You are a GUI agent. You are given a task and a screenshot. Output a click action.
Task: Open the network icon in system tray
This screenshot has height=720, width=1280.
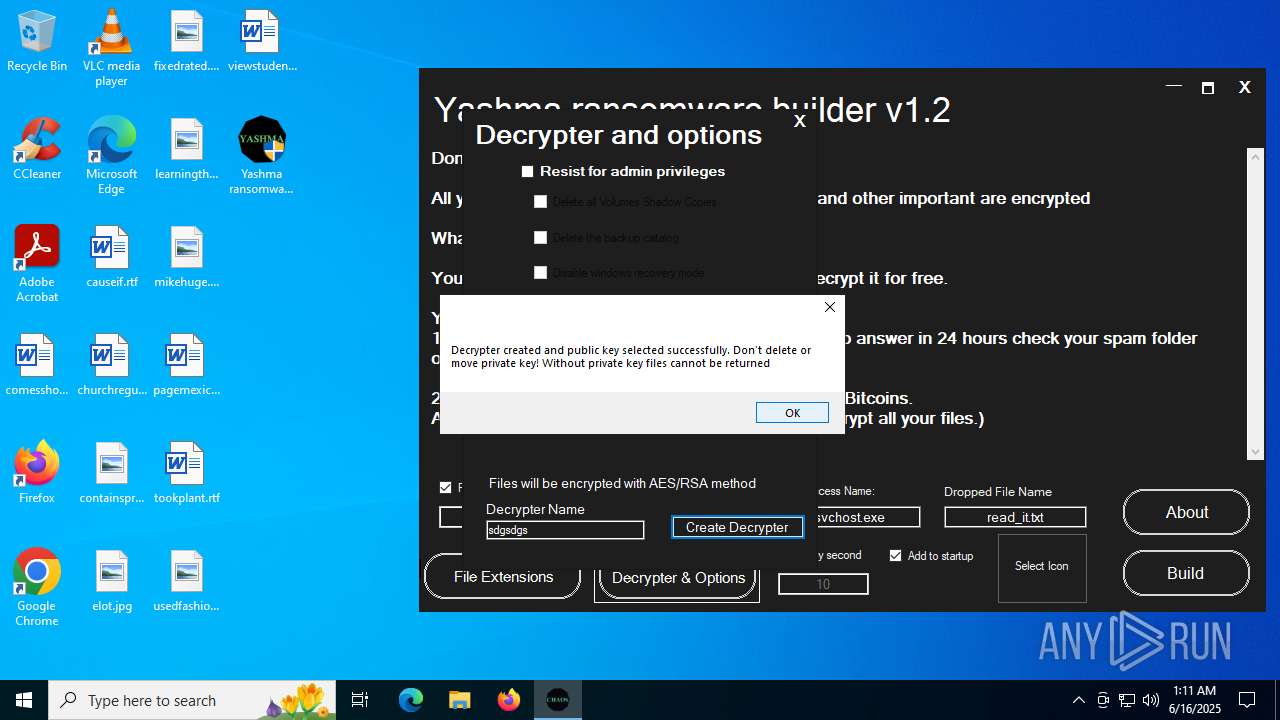(x=1127, y=700)
